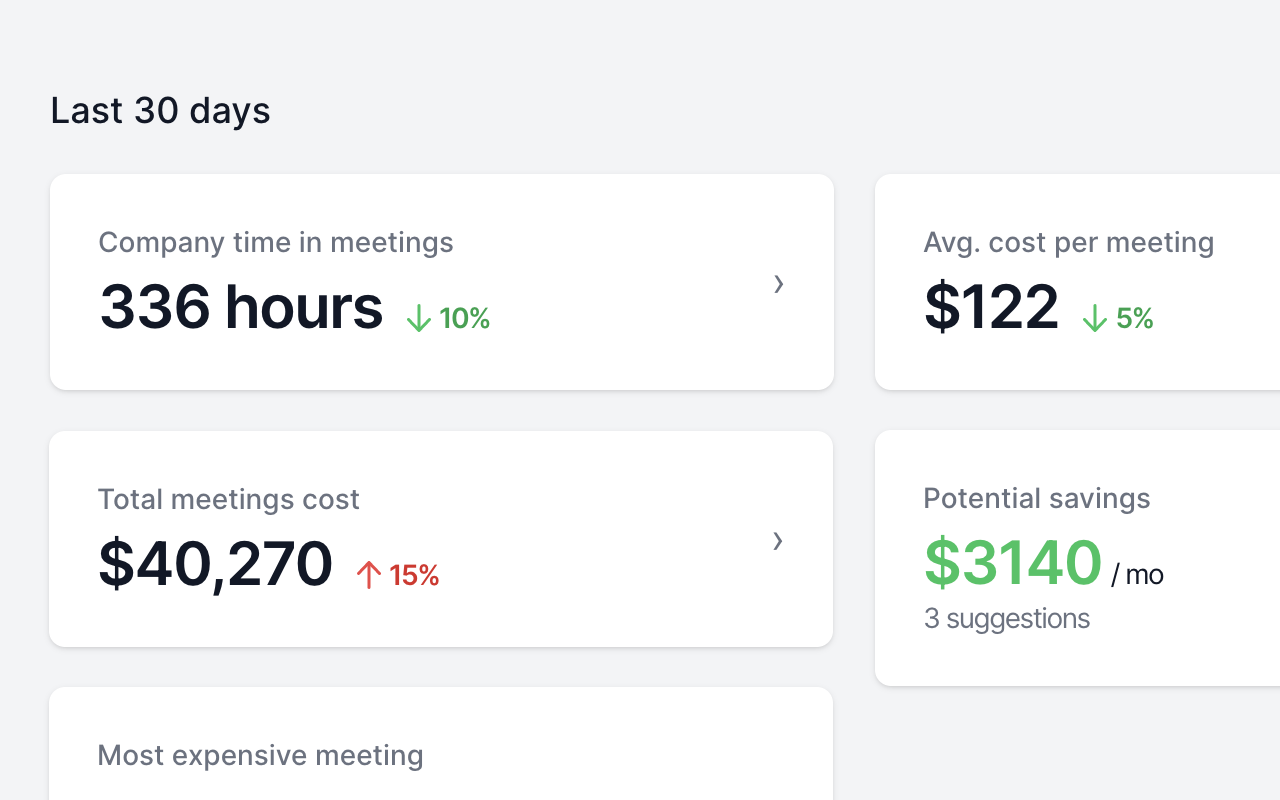
Task: Click the / mo suffix next to savings
Action: click(x=1140, y=574)
